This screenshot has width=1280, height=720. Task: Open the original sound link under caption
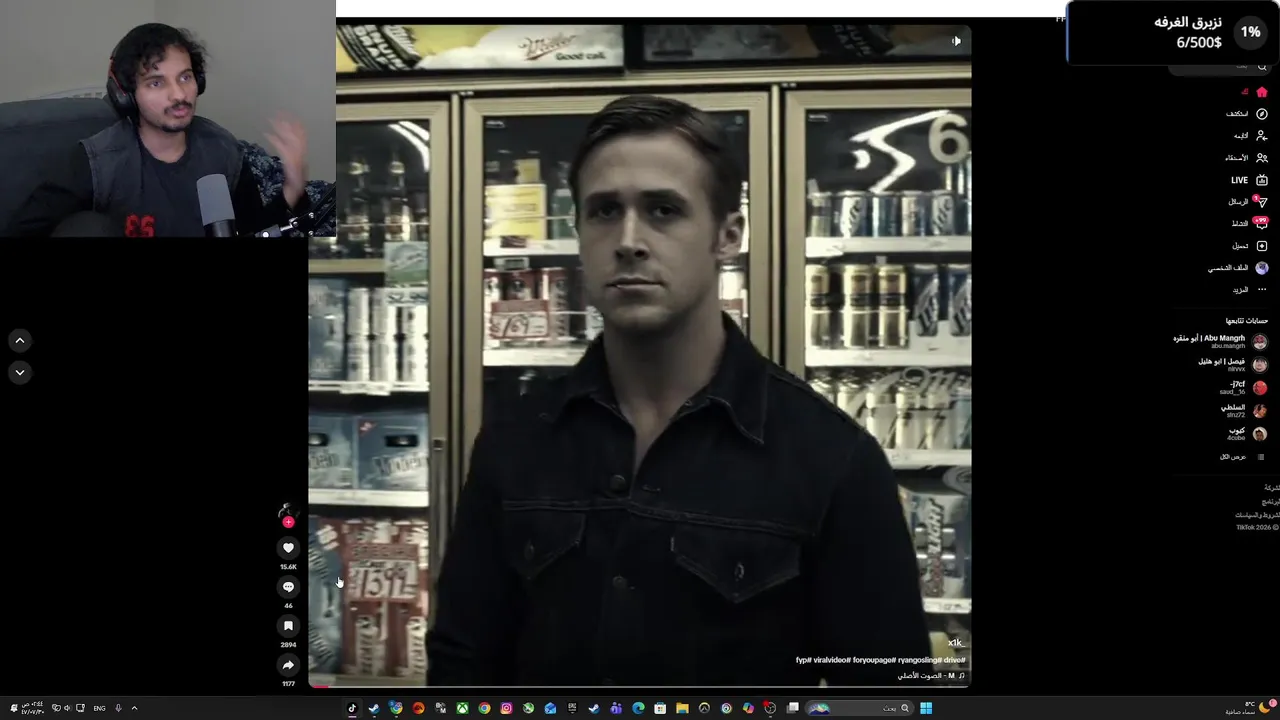[931, 676]
